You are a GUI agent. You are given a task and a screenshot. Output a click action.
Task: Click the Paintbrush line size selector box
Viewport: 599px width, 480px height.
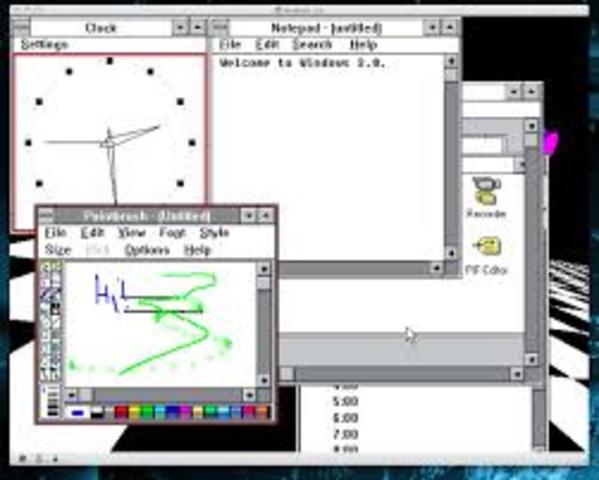(51, 401)
